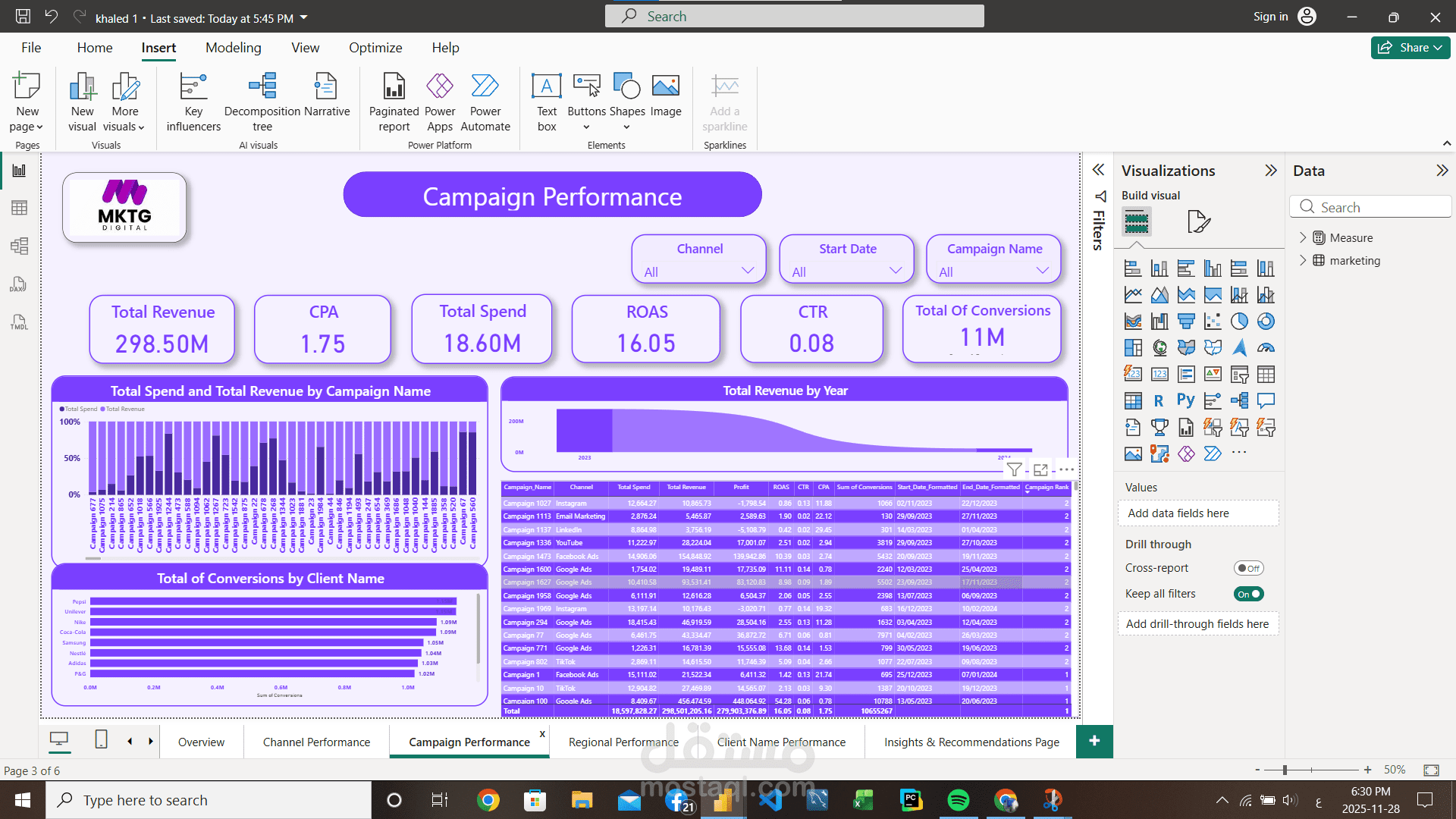Turn off Keep all filters toggle
Screen dimensions: 1456x819
click(x=1248, y=594)
